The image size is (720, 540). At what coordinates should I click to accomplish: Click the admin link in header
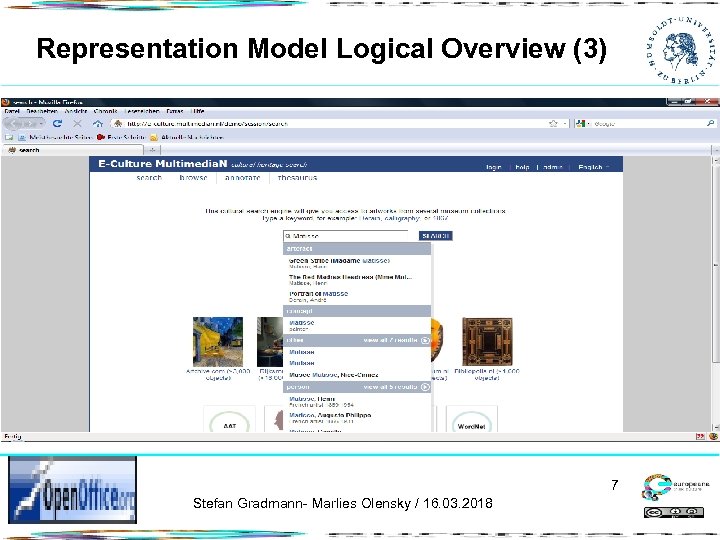tap(552, 167)
